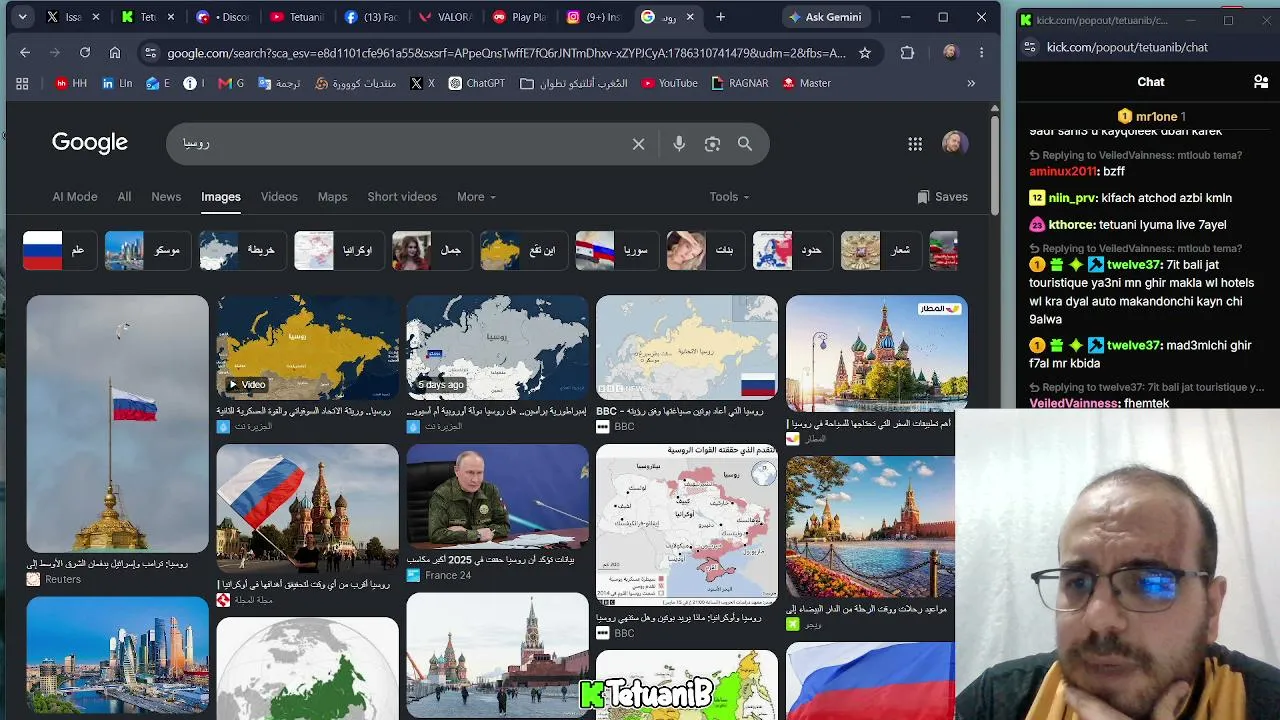Viewport: 1280px width, 720px height.
Task: Open the Putin image from France 24
Action: pos(497,496)
